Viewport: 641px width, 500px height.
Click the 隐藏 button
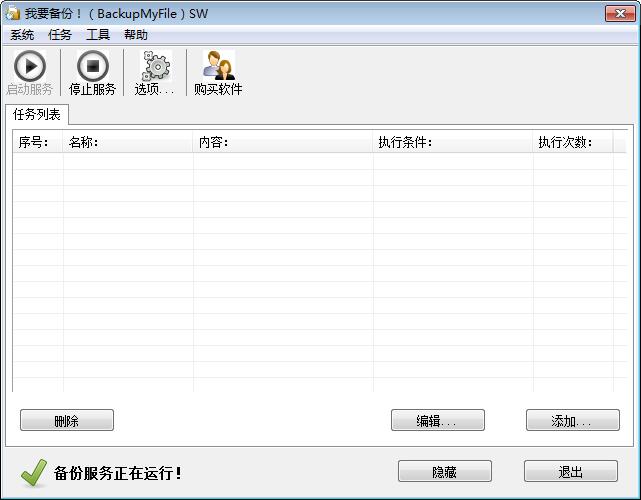[445, 471]
